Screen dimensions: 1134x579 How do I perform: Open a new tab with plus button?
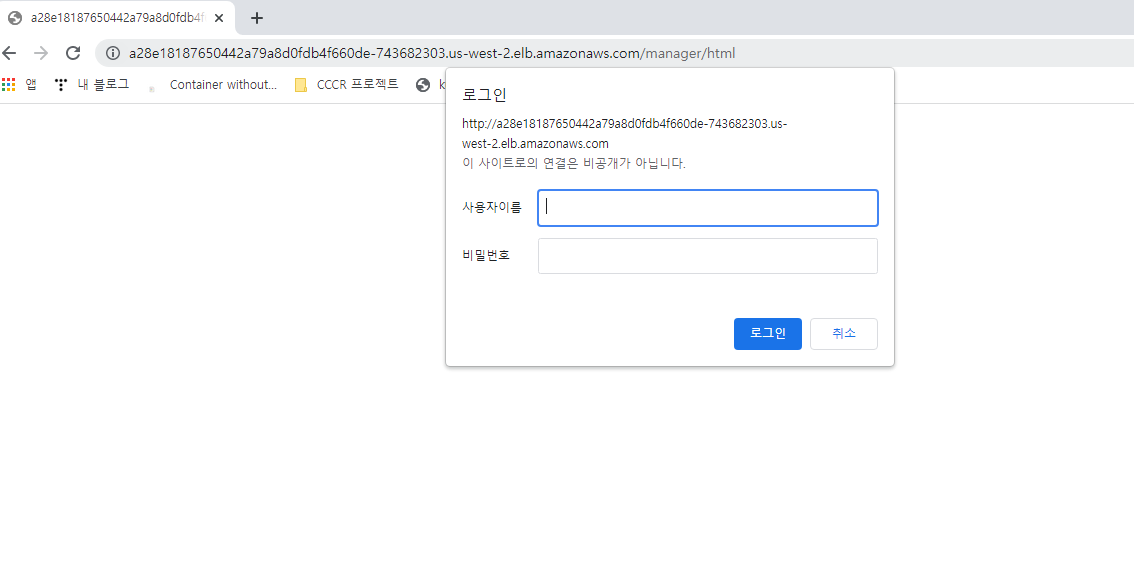coord(256,18)
